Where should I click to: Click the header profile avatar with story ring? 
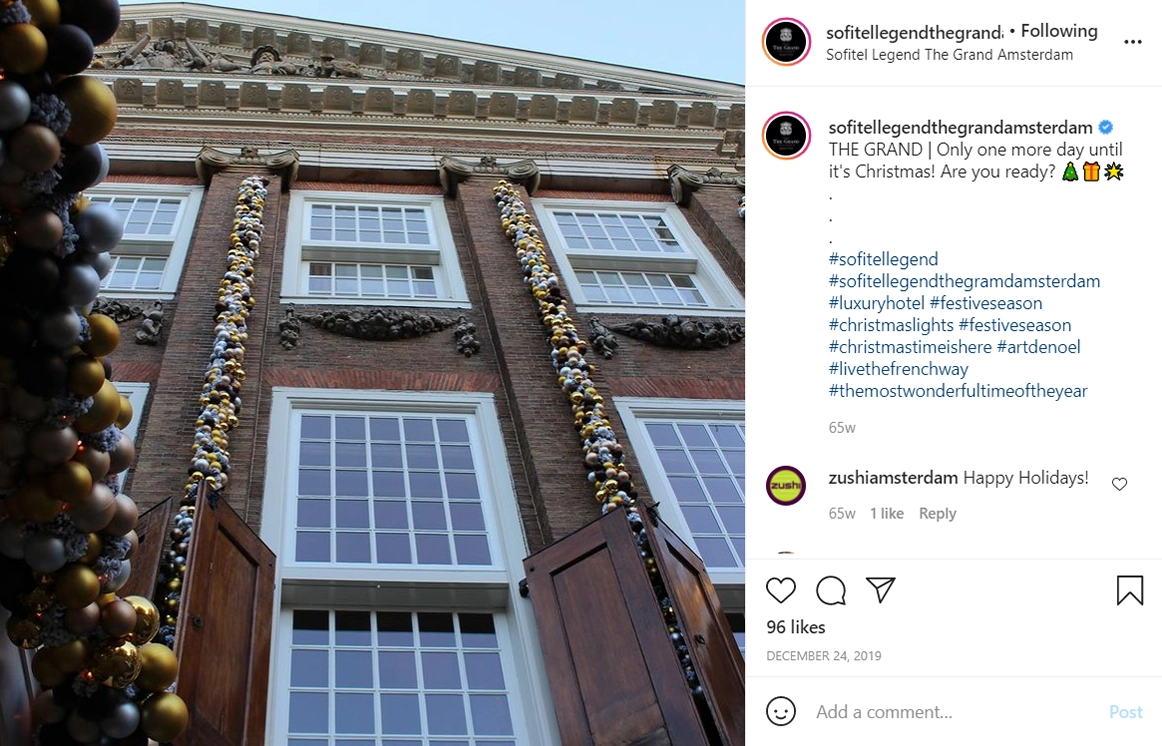point(786,42)
